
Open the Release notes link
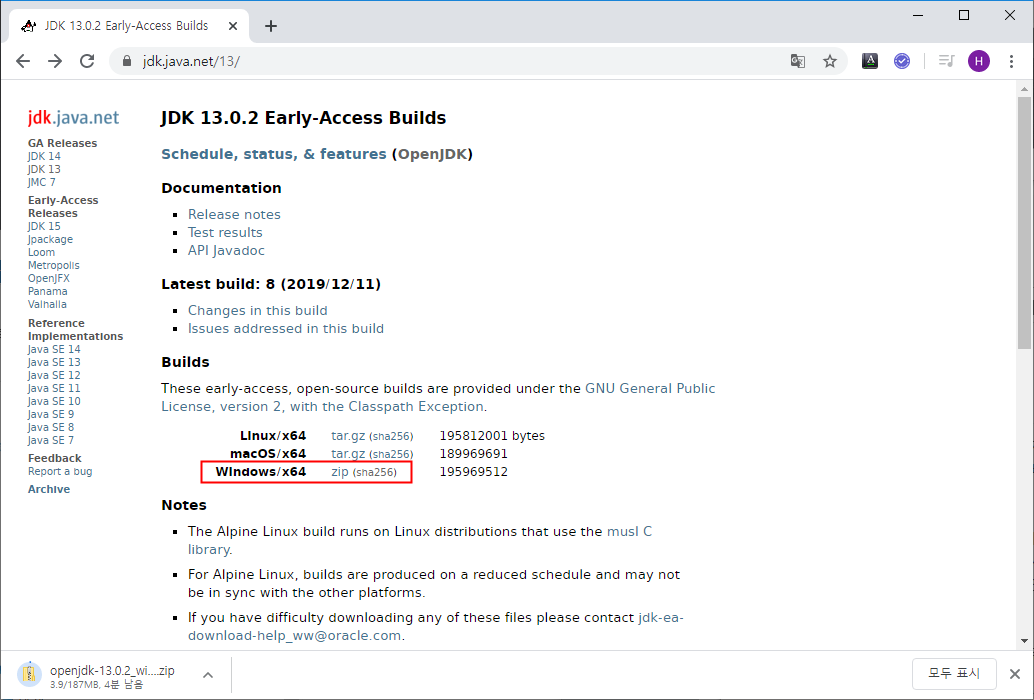(x=234, y=214)
